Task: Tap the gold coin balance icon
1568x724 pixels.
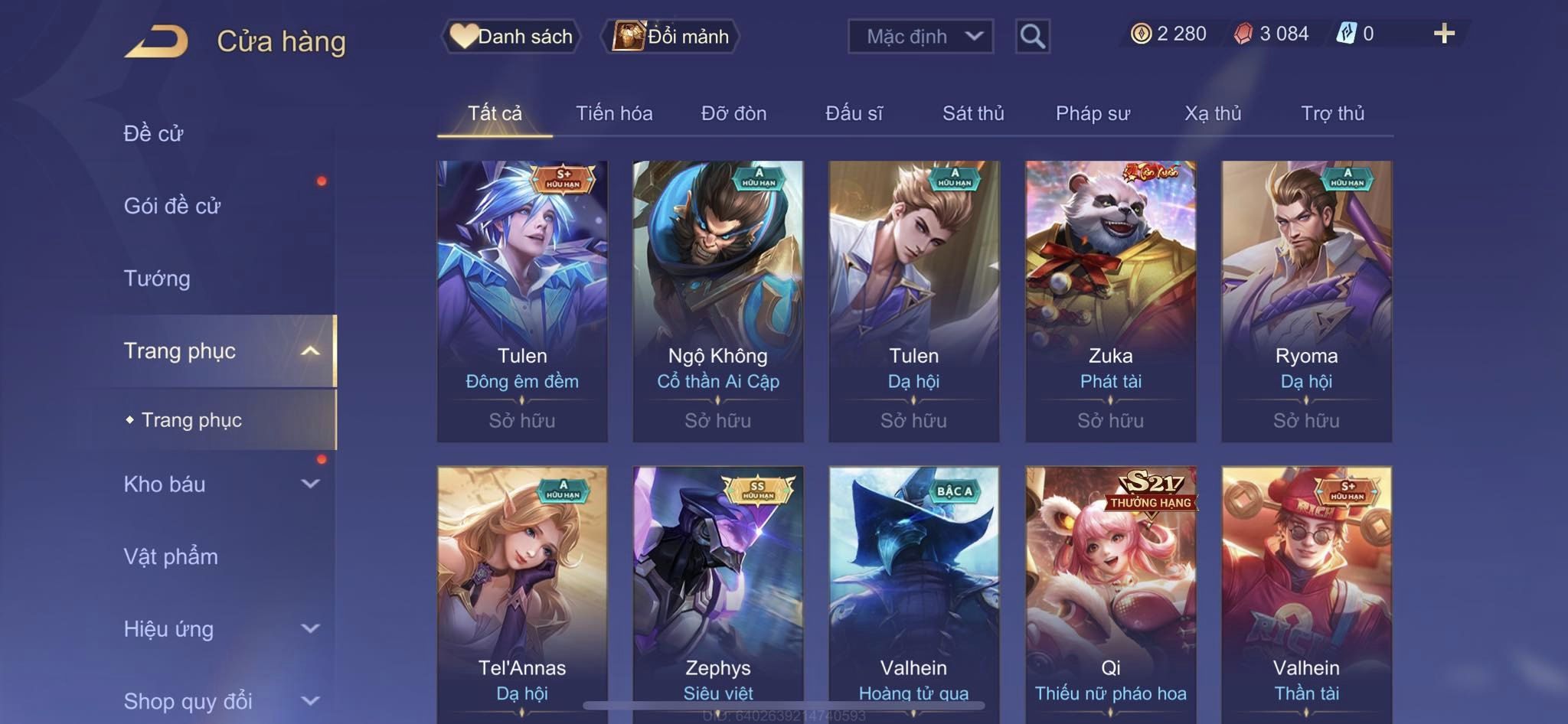Action: 1141,34
